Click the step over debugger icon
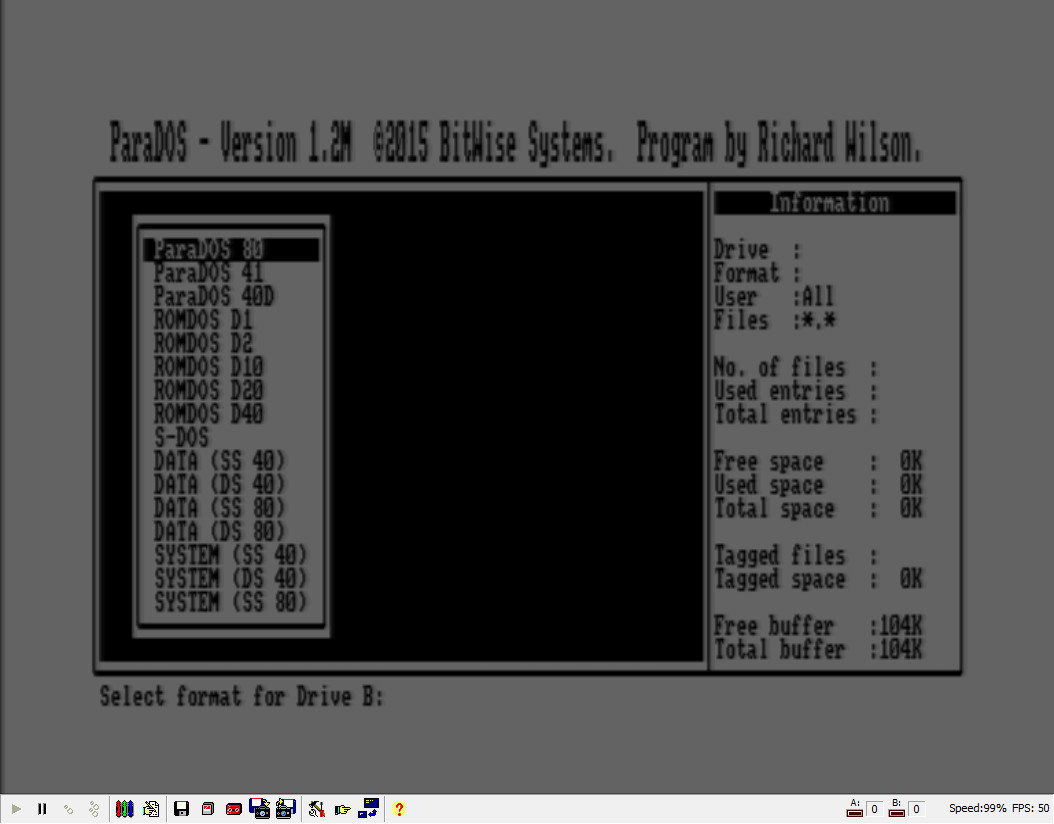1054x824 pixels. (93, 809)
